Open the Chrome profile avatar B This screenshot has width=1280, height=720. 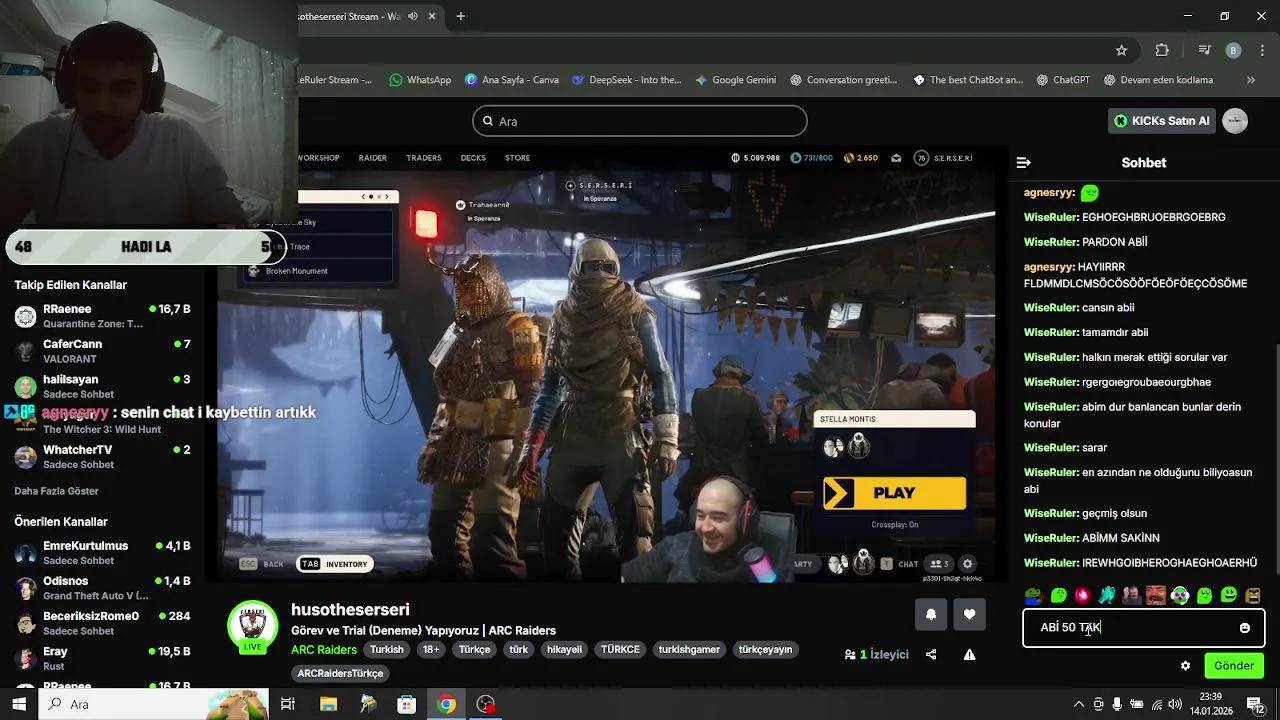tap(1234, 51)
